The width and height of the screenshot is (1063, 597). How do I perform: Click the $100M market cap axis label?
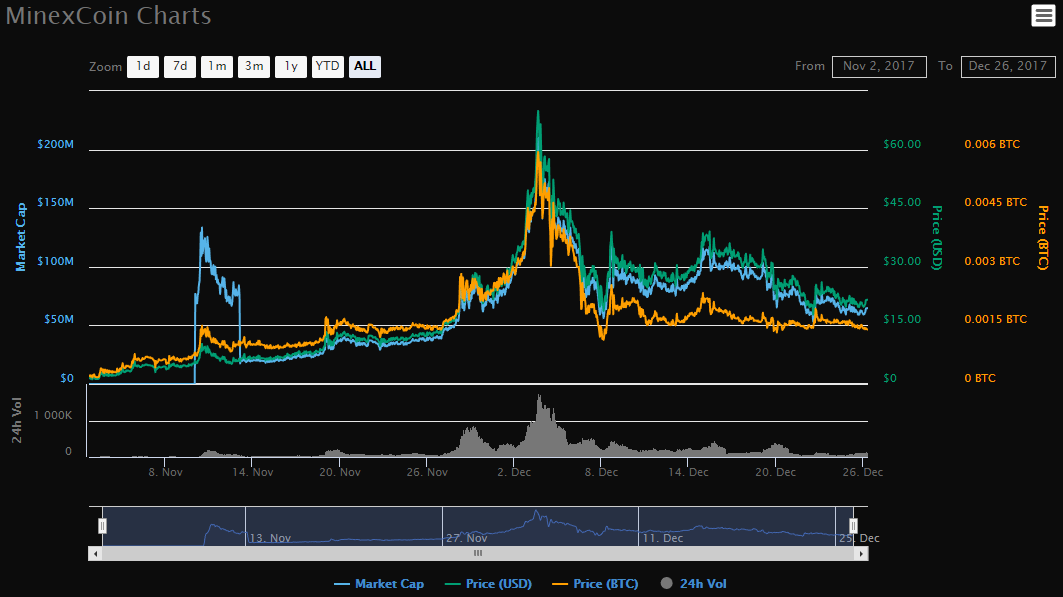click(x=56, y=262)
